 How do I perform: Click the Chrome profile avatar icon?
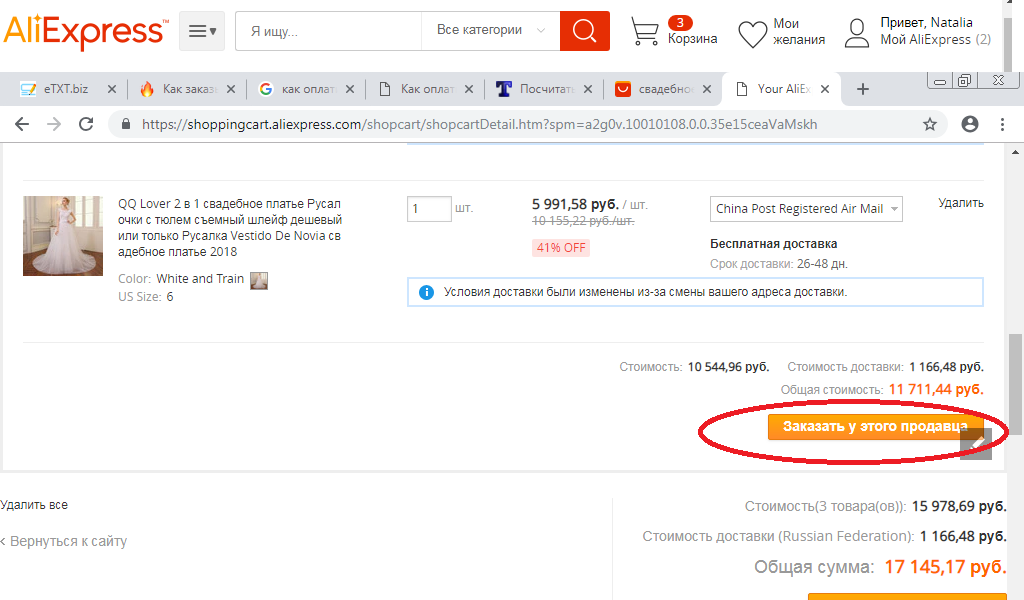click(969, 125)
